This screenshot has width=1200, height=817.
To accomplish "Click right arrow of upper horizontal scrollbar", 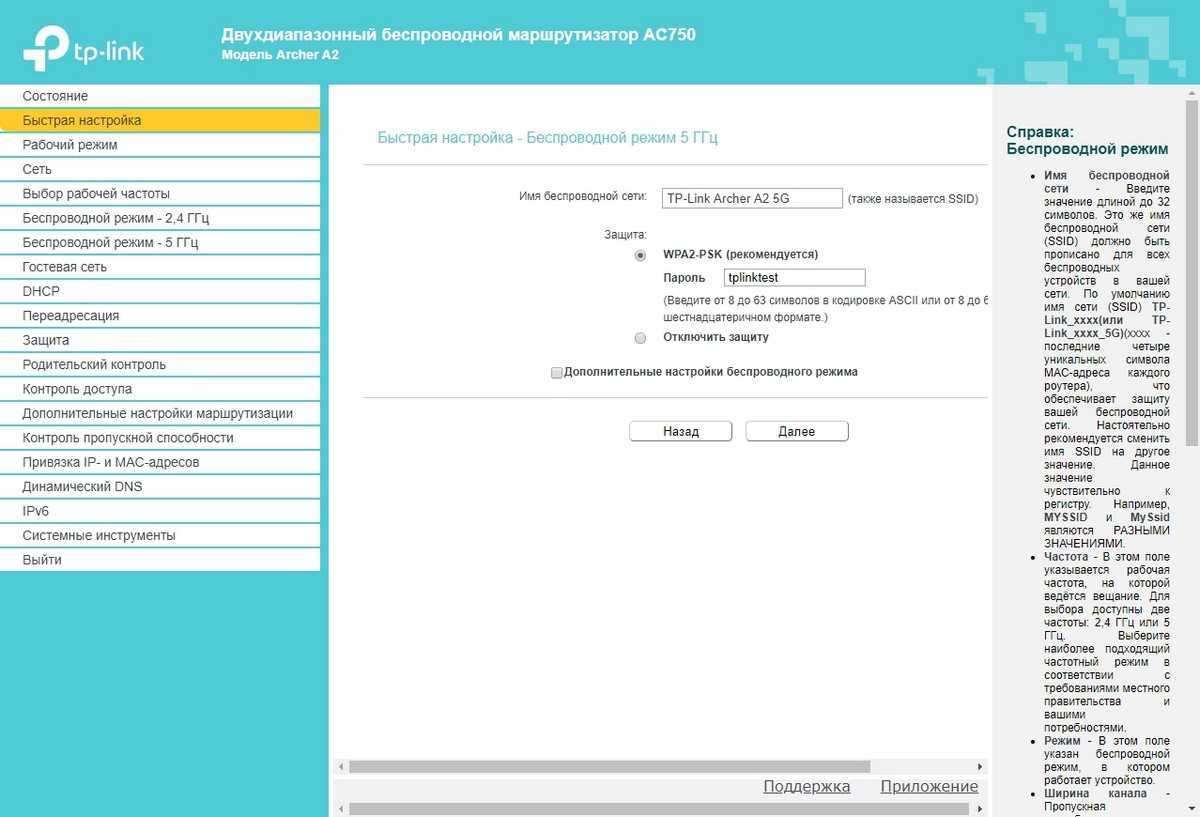I will [980, 767].
